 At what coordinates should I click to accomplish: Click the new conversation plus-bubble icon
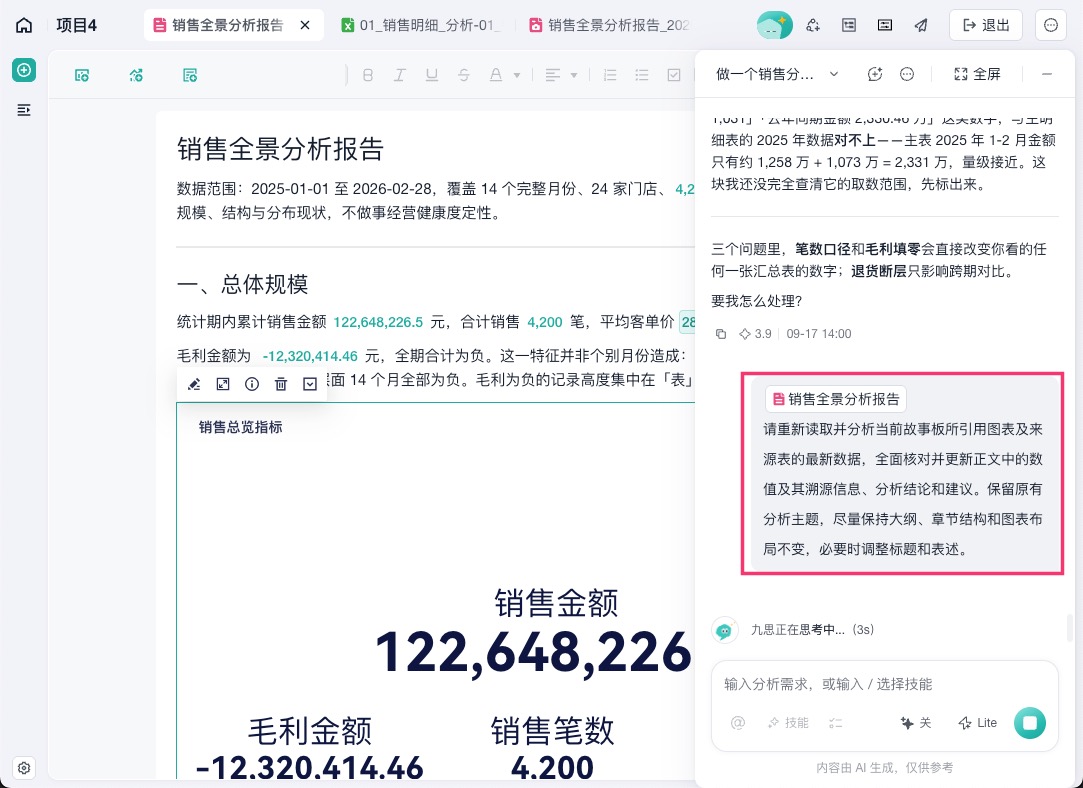tap(875, 74)
